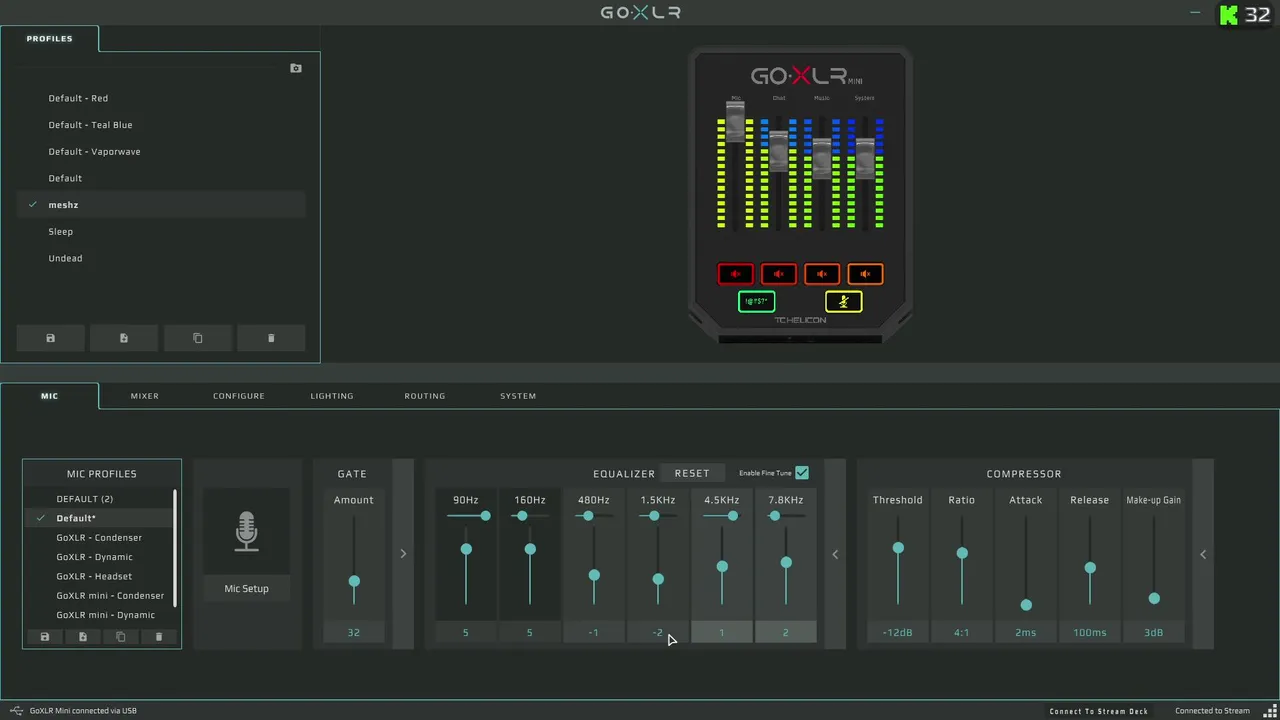The image size is (1280, 720).
Task: Click the 160Hz fine tune horizontal slider handle
Action: point(522,516)
